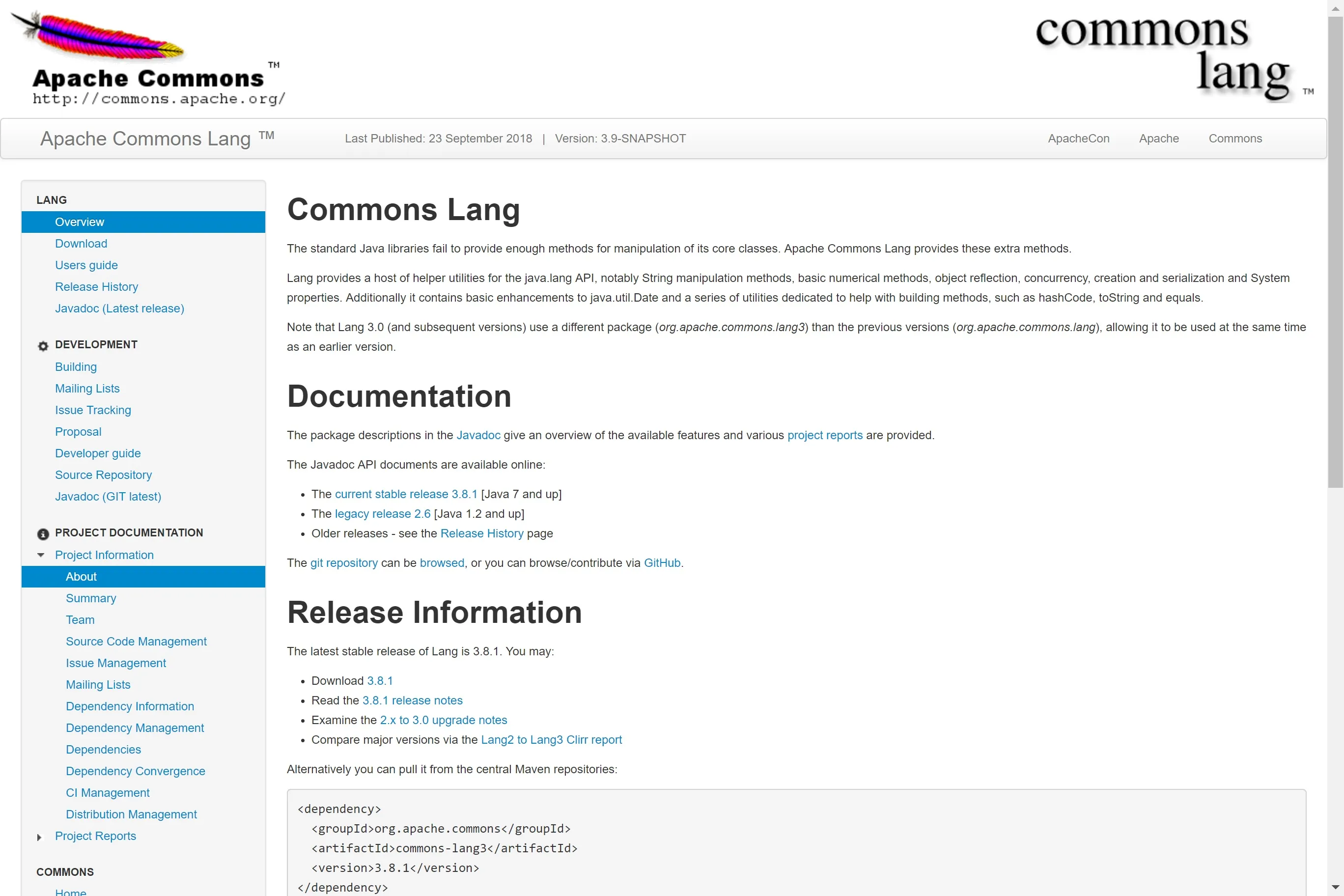
Task: Open Dependency Management page
Action: coord(135,728)
